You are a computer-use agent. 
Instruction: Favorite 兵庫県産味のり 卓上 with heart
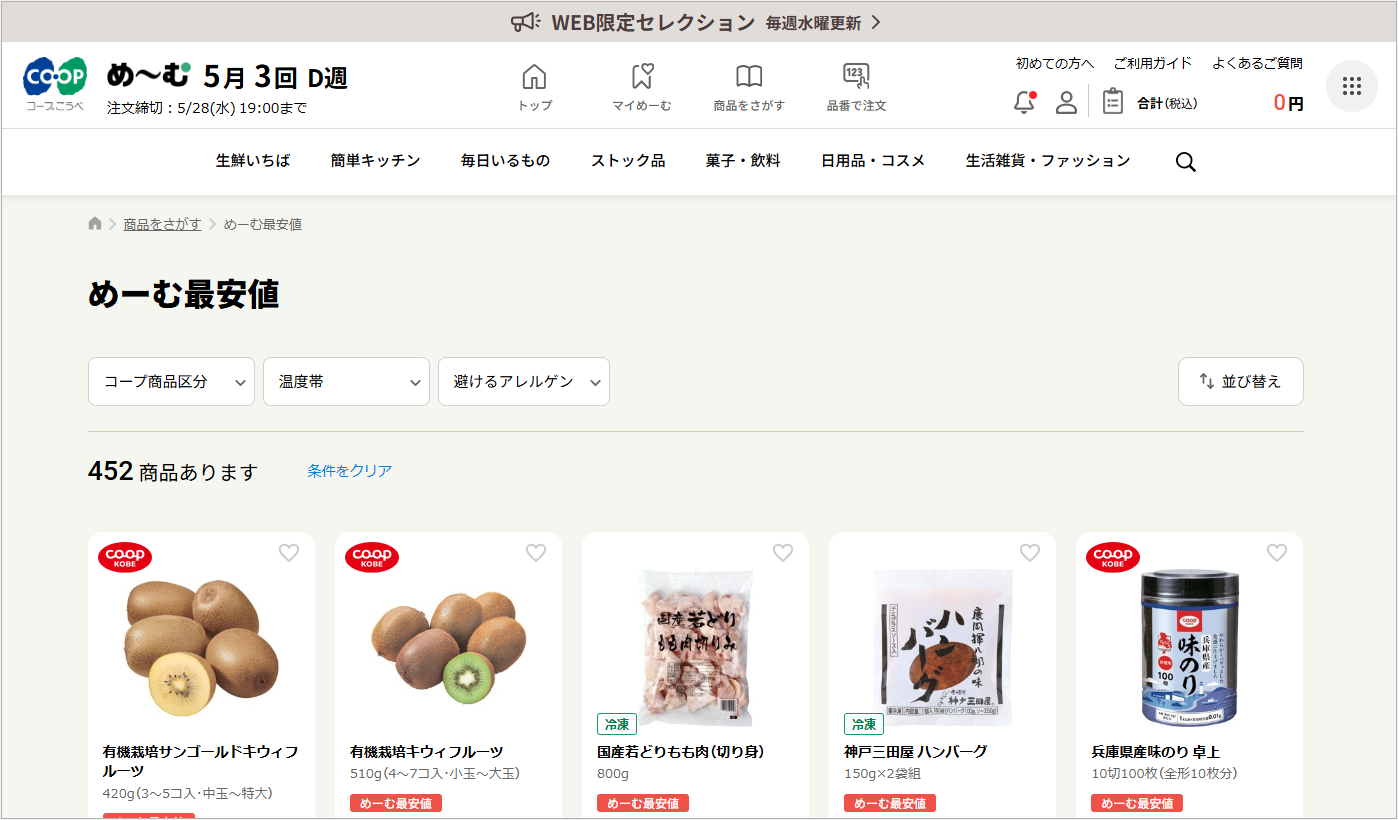click(x=1277, y=553)
